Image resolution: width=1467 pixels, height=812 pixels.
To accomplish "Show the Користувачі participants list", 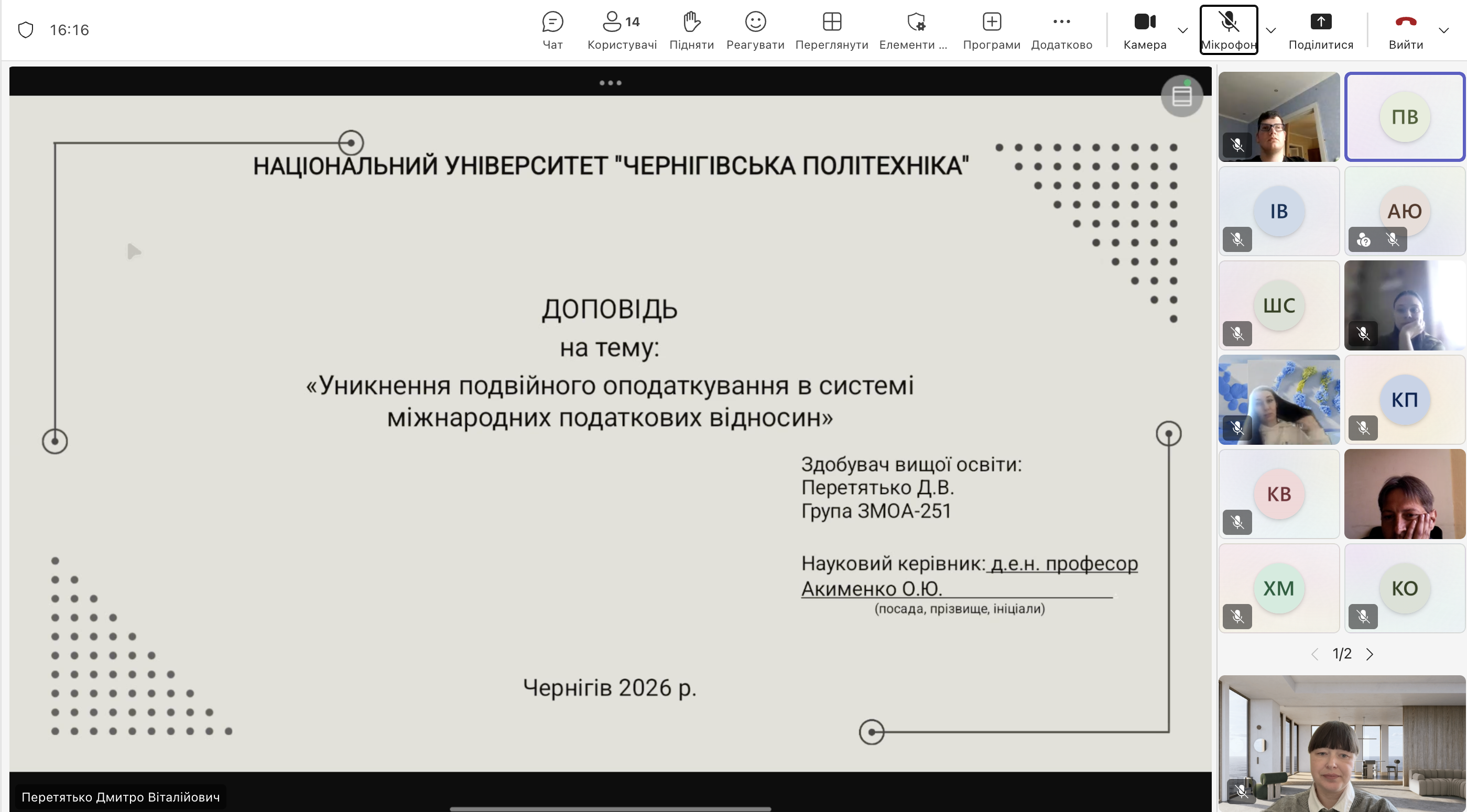I will pos(621,30).
